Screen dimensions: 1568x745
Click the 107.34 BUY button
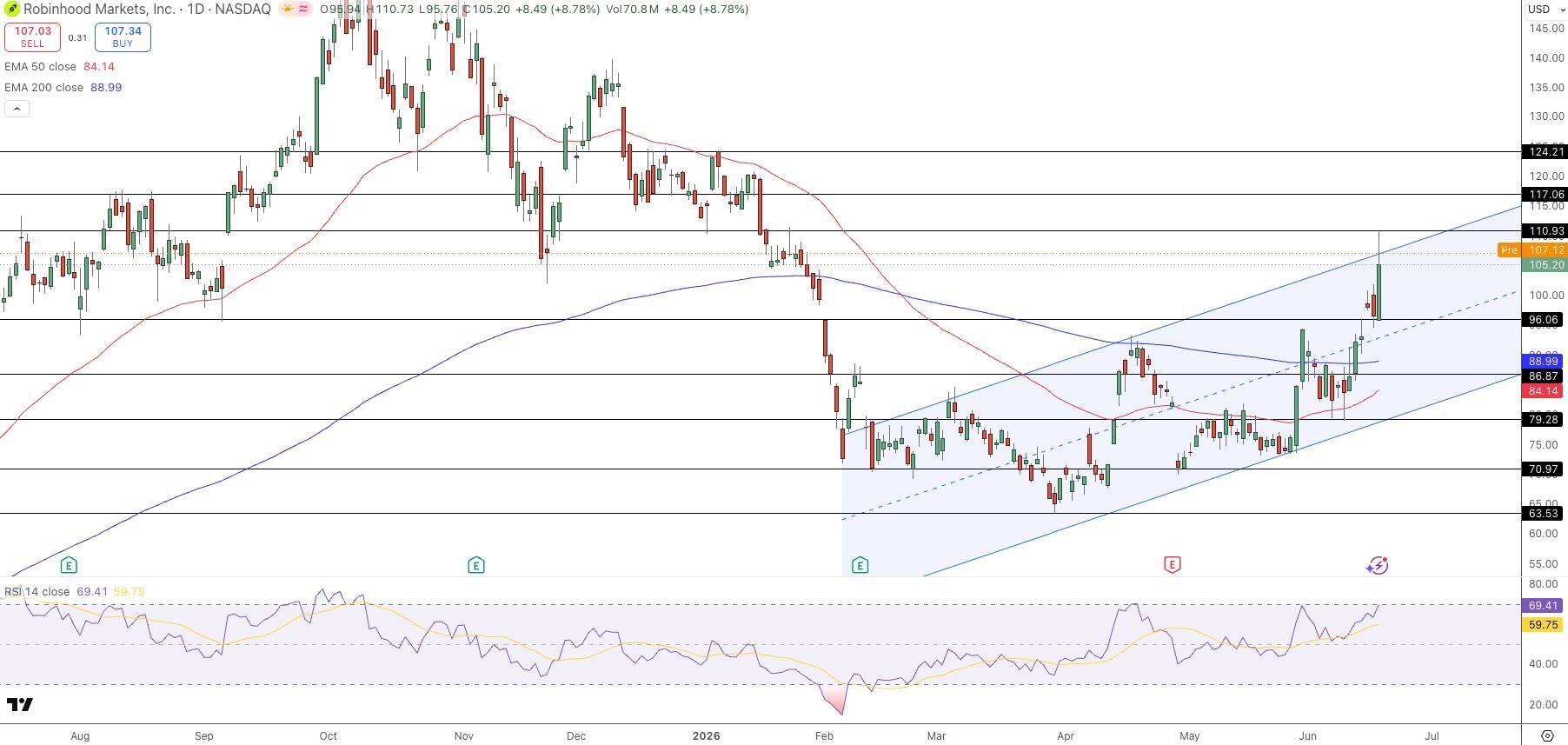(x=123, y=37)
